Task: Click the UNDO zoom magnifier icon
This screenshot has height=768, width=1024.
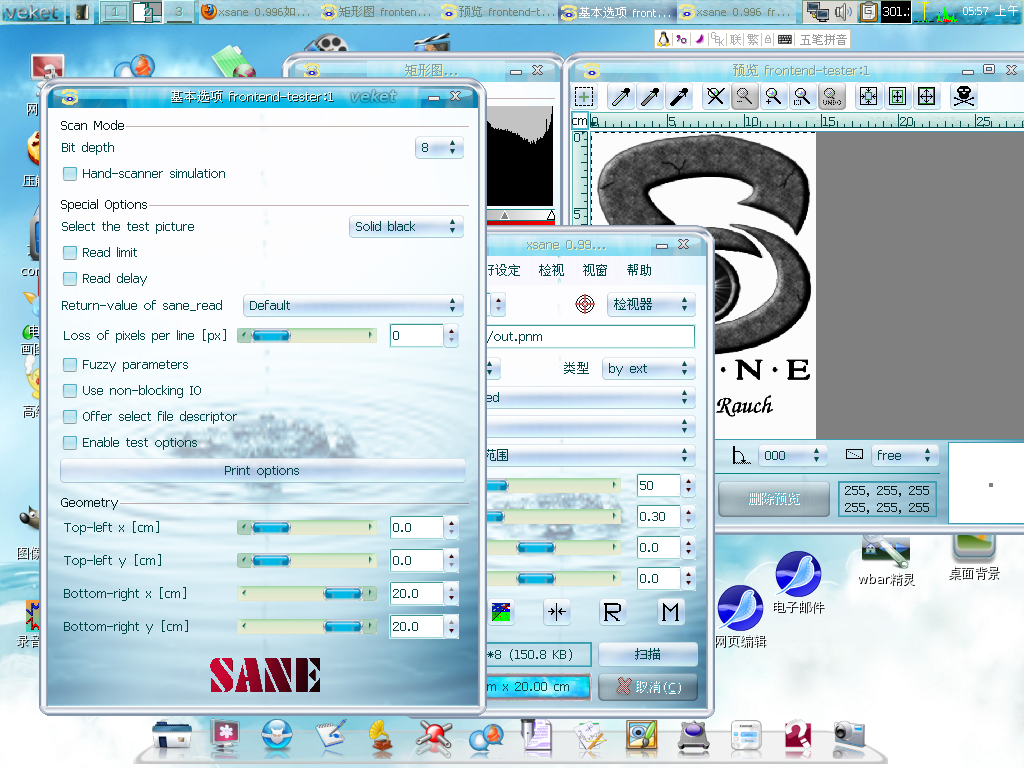Action: [x=831, y=97]
